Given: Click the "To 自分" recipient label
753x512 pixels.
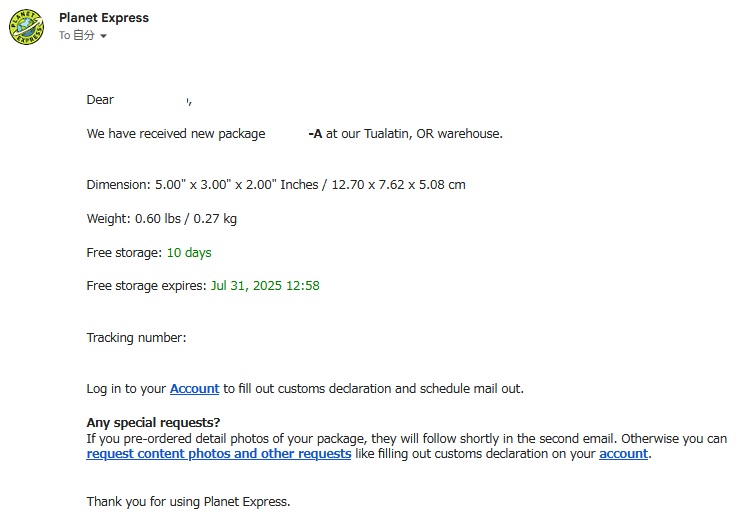Looking at the screenshot, I should tap(76, 36).
